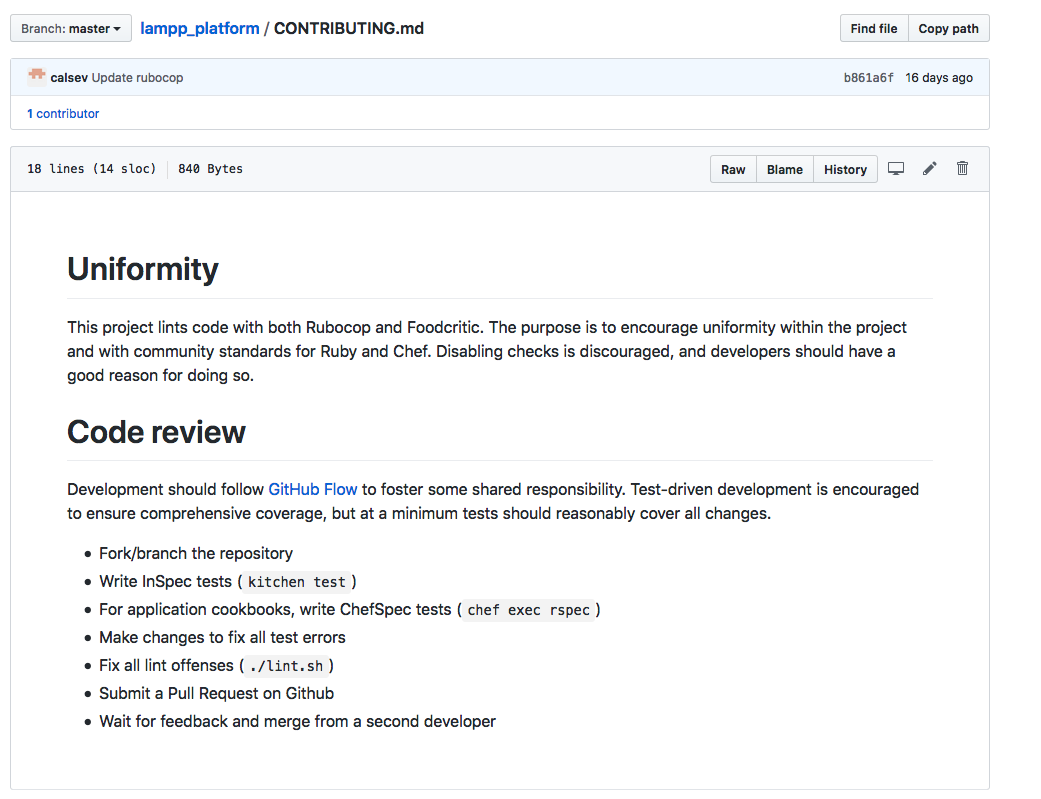Viewport: 1041px width, 799px height.
Task: Edit this file using the pencil icon
Action: [929, 168]
